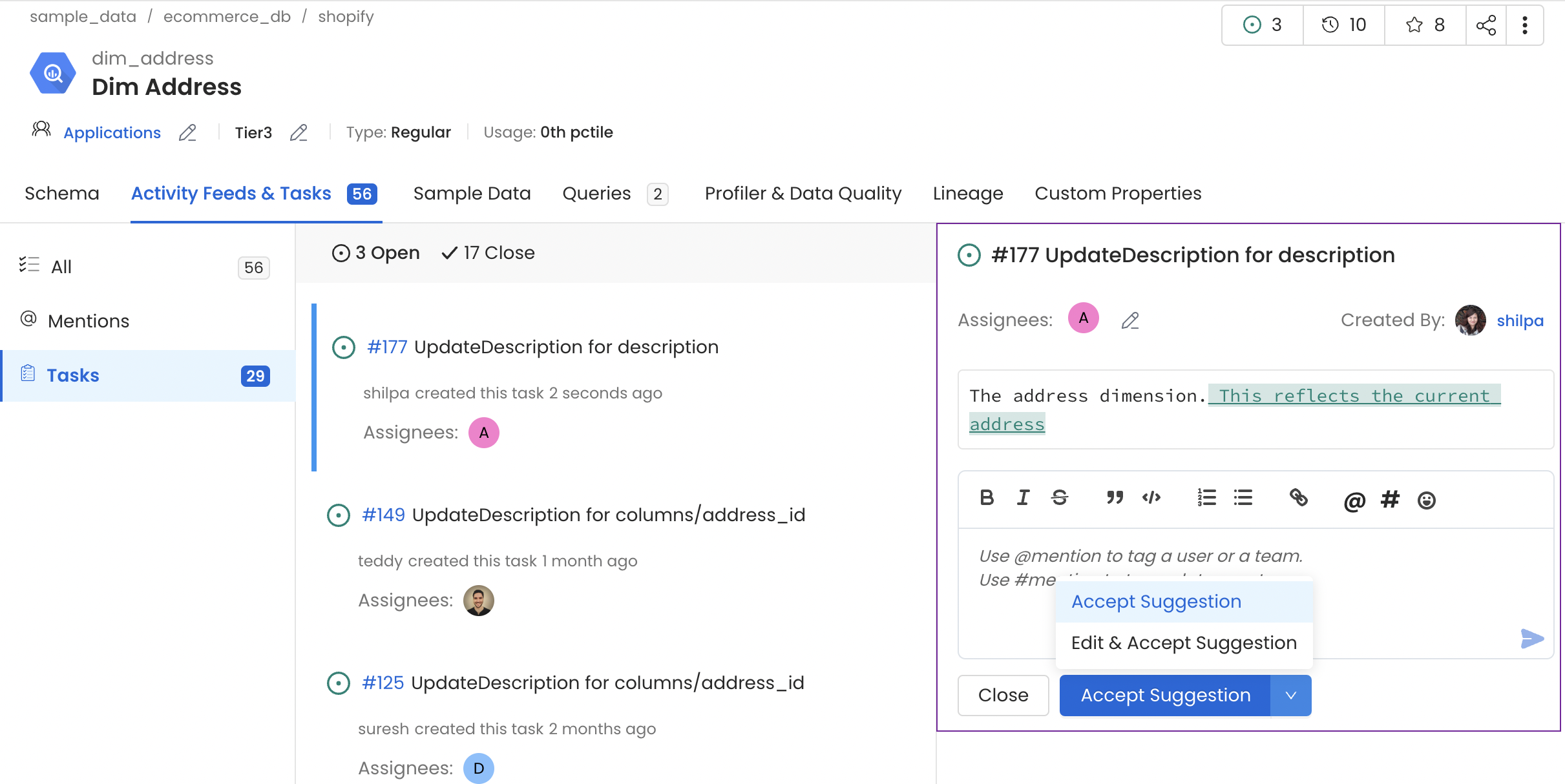The height and width of the screenshot is (784, 1565).
Task: Click the code block formatting icon
Action: tap(1152, 498)
